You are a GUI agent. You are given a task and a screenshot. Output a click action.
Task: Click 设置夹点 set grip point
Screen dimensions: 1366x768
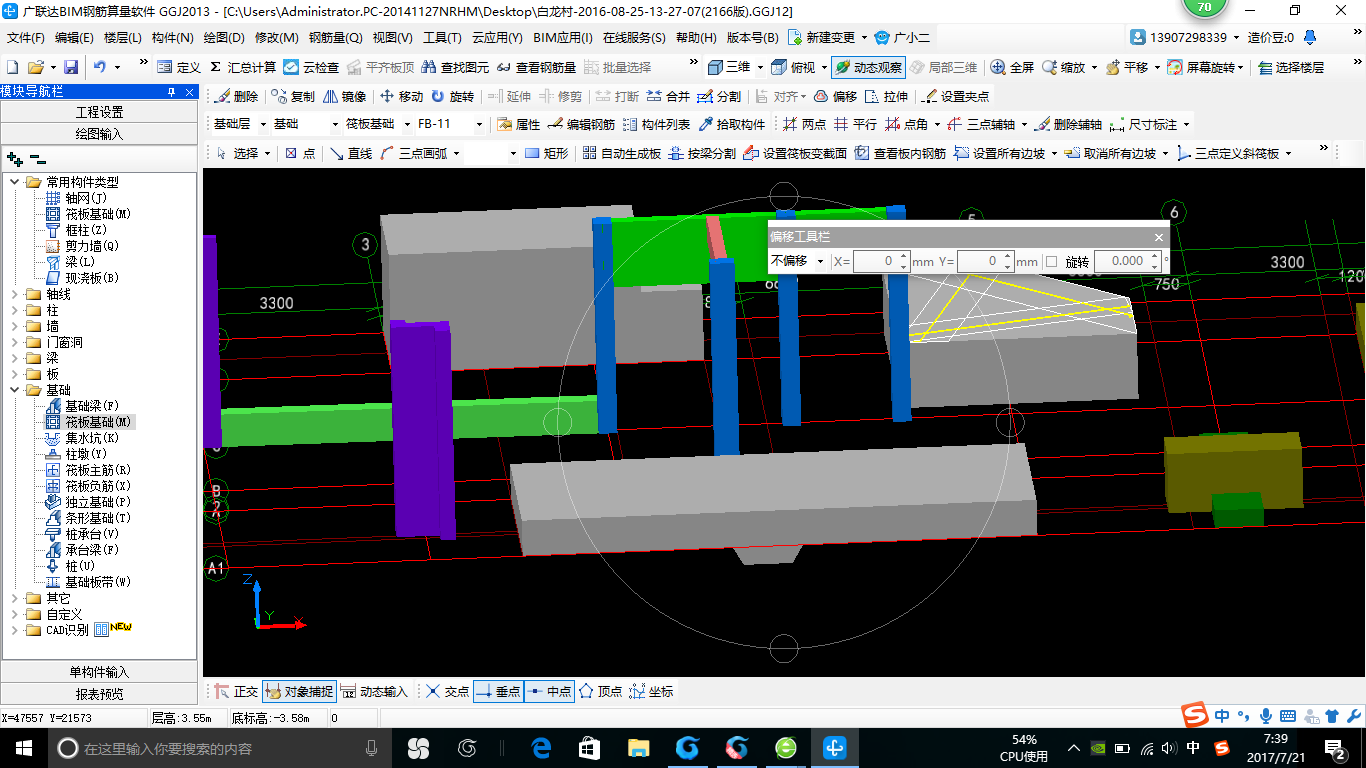tap(955, 96)
